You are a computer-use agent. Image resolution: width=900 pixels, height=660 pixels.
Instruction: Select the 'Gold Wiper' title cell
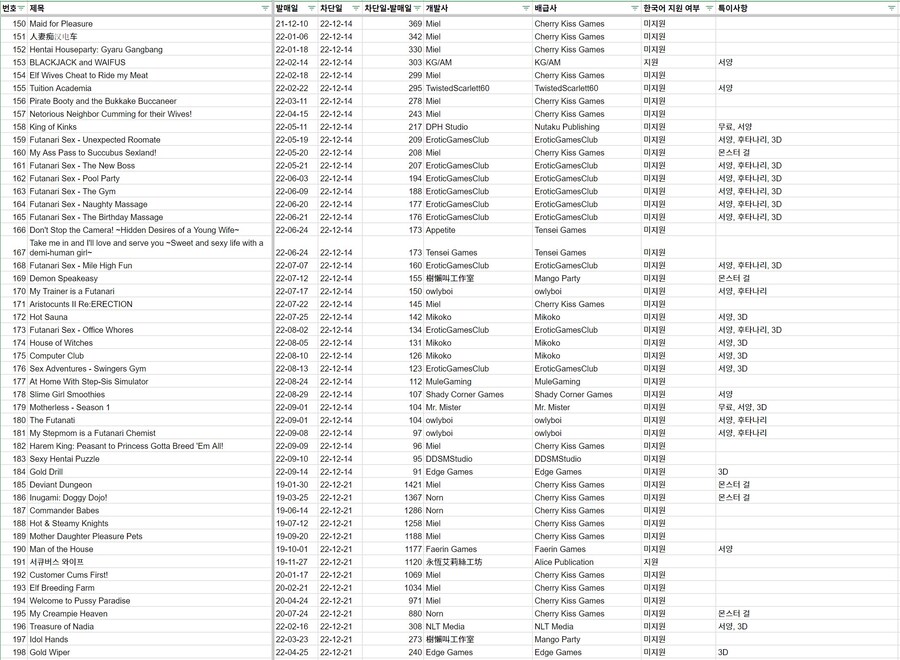tap(149, 653)
